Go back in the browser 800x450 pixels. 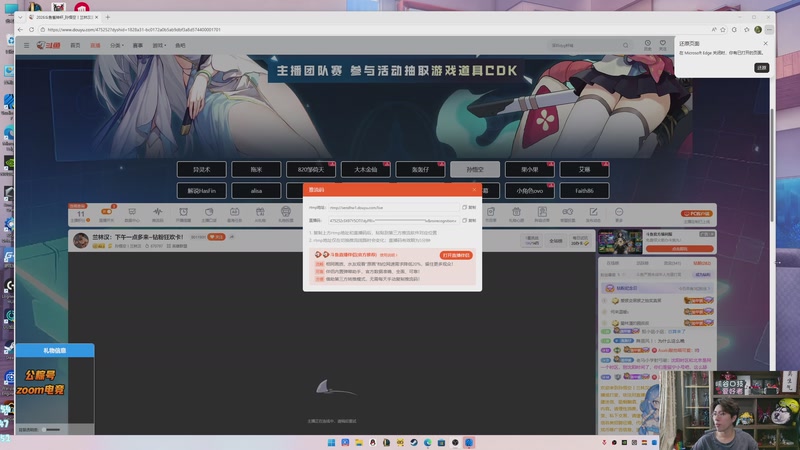tap(20, 30)
